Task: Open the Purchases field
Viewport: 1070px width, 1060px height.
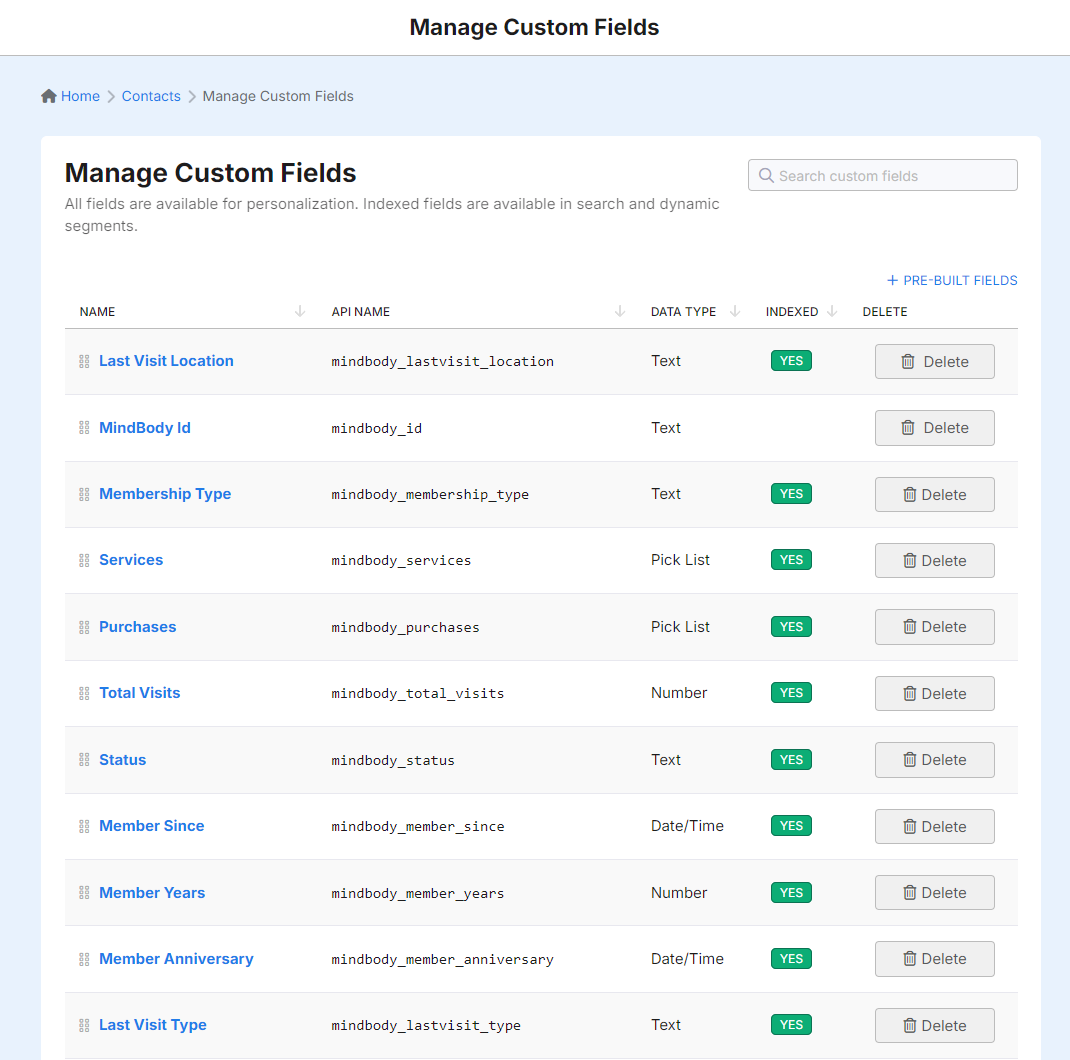Action: click(137, 627)
